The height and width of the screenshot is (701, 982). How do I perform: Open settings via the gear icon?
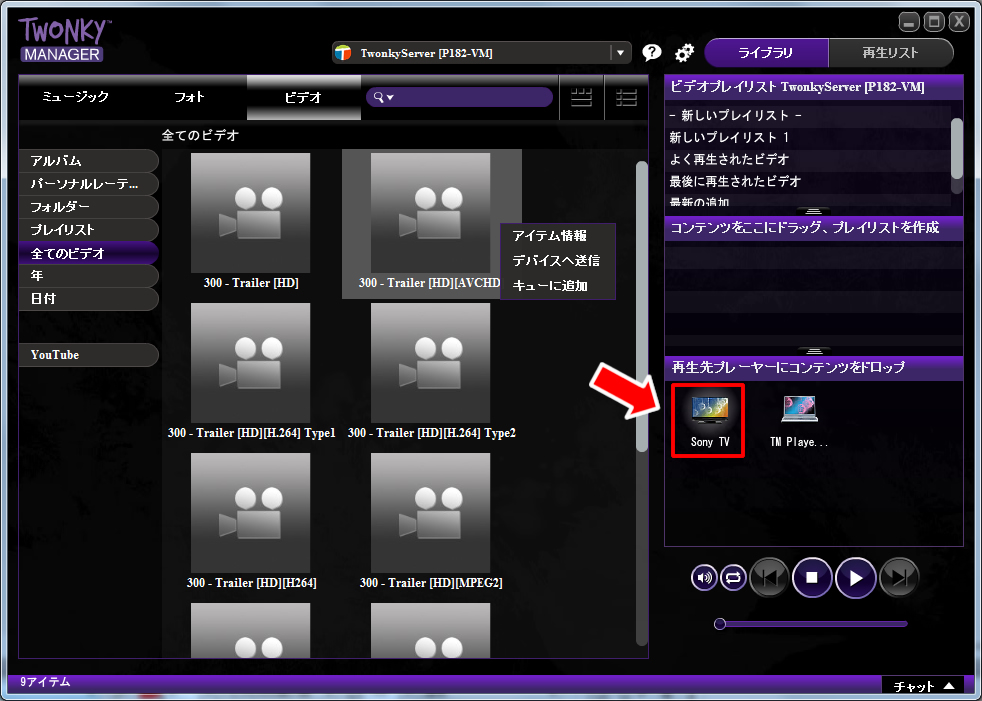pyautogui.click(x=684, y=53)
